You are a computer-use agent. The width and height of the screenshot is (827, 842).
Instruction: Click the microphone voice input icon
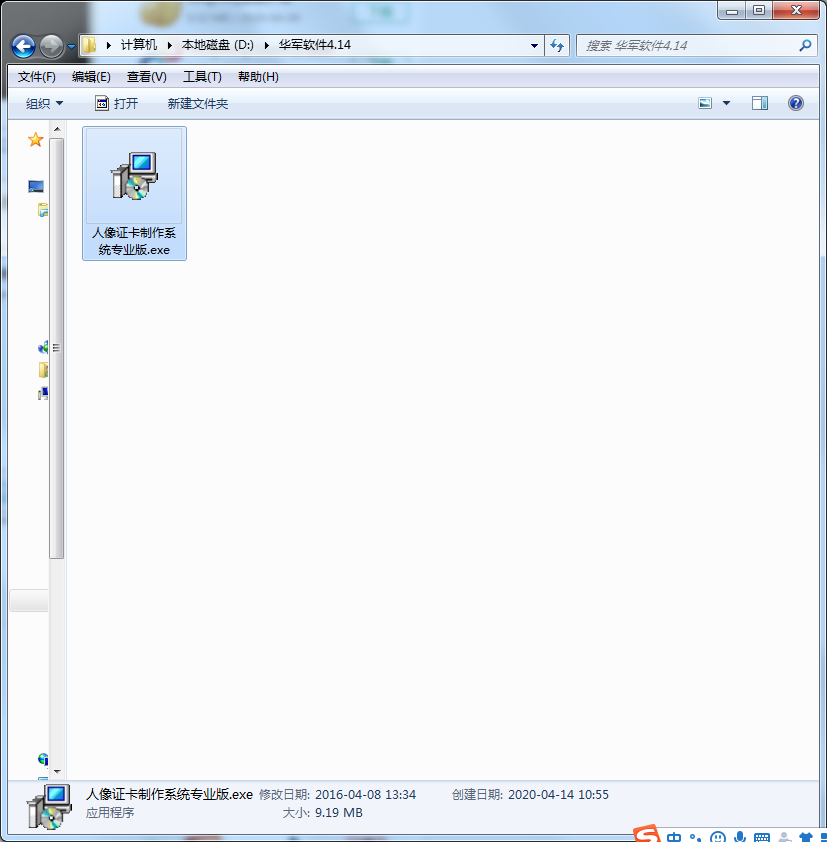(740, 837)
